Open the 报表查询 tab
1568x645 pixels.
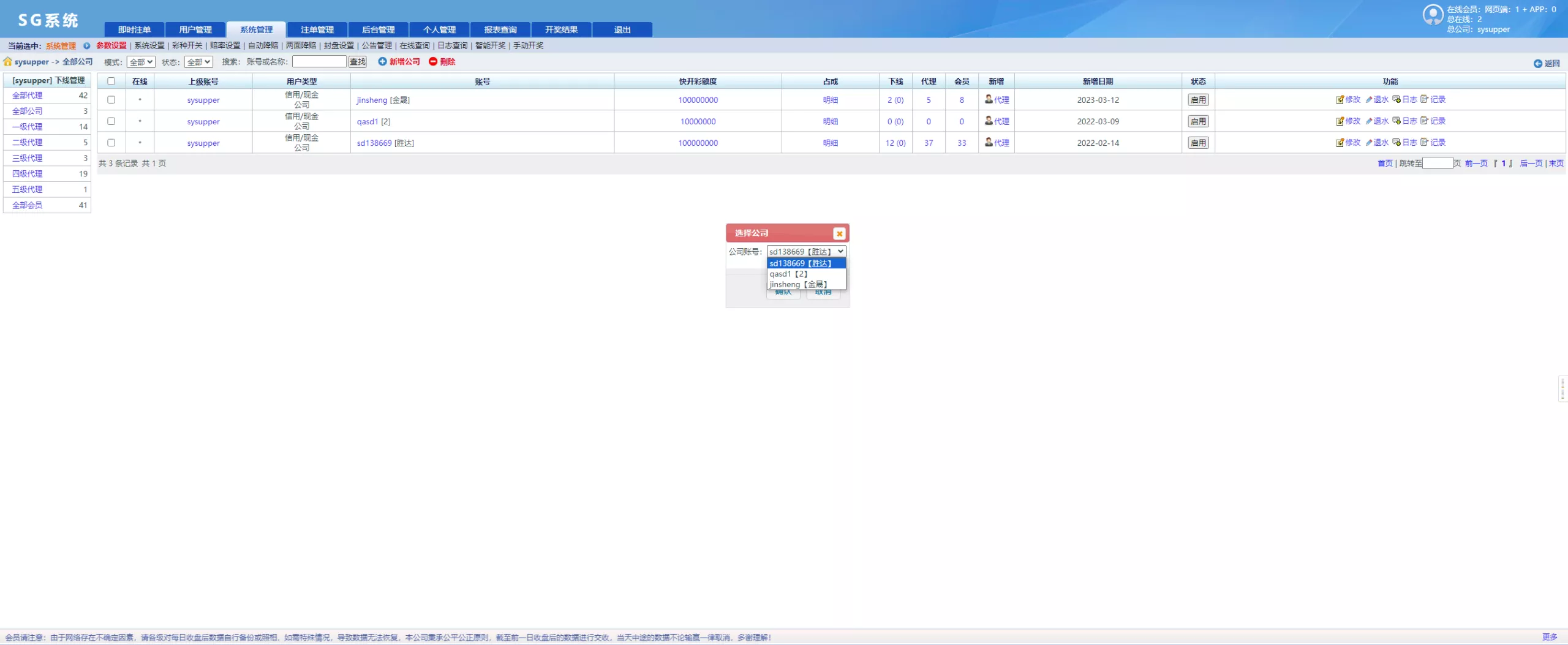point(500,29)
